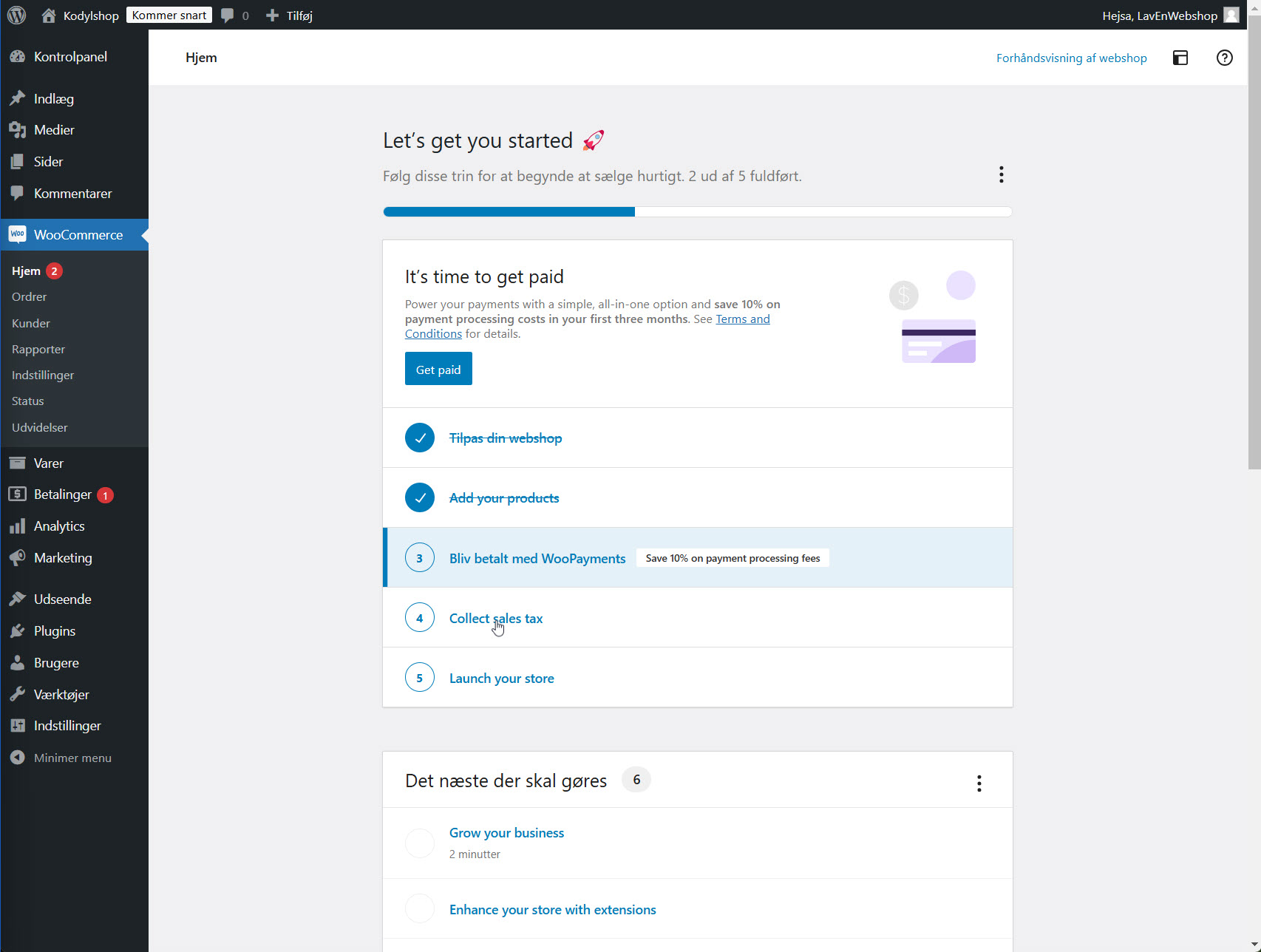Image resolution: width=1261 pixels, height=952 pixels.
Task: Toggle the completed 'Tilpas din webshop' checkmark
Action: [x=419, y=438]
